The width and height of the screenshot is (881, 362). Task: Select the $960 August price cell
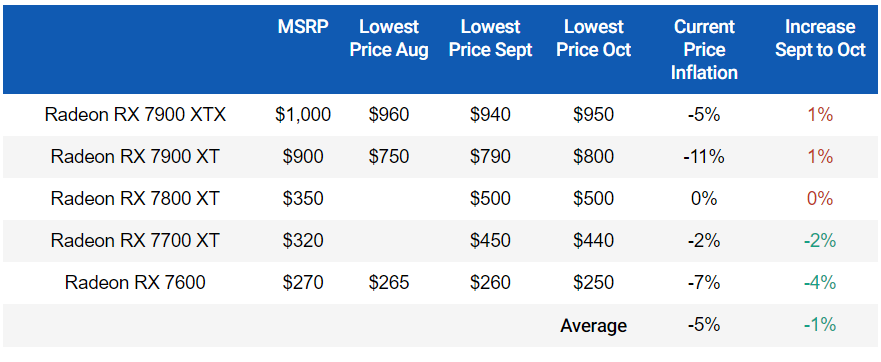tap(389, 115)
